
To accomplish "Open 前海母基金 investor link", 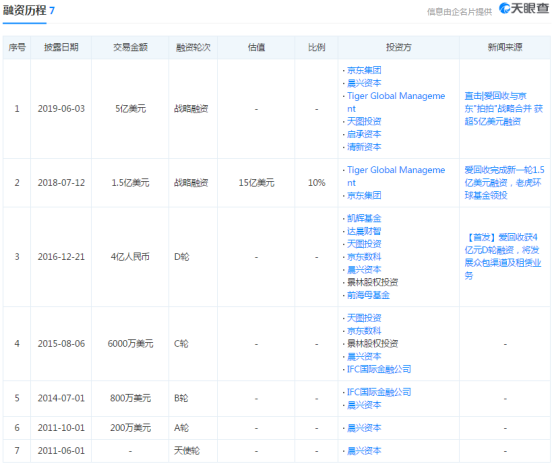I will pos(368,295).
